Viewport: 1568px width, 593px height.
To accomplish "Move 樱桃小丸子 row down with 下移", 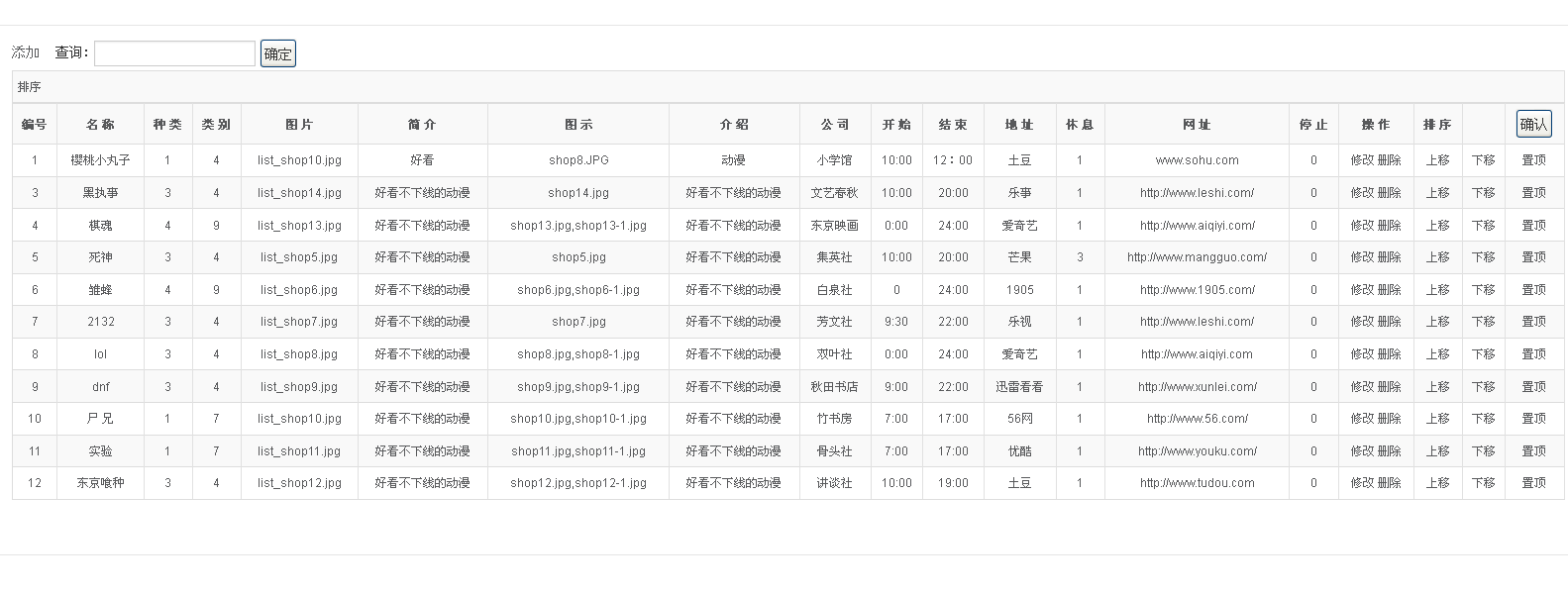I will click(1483, 160).
